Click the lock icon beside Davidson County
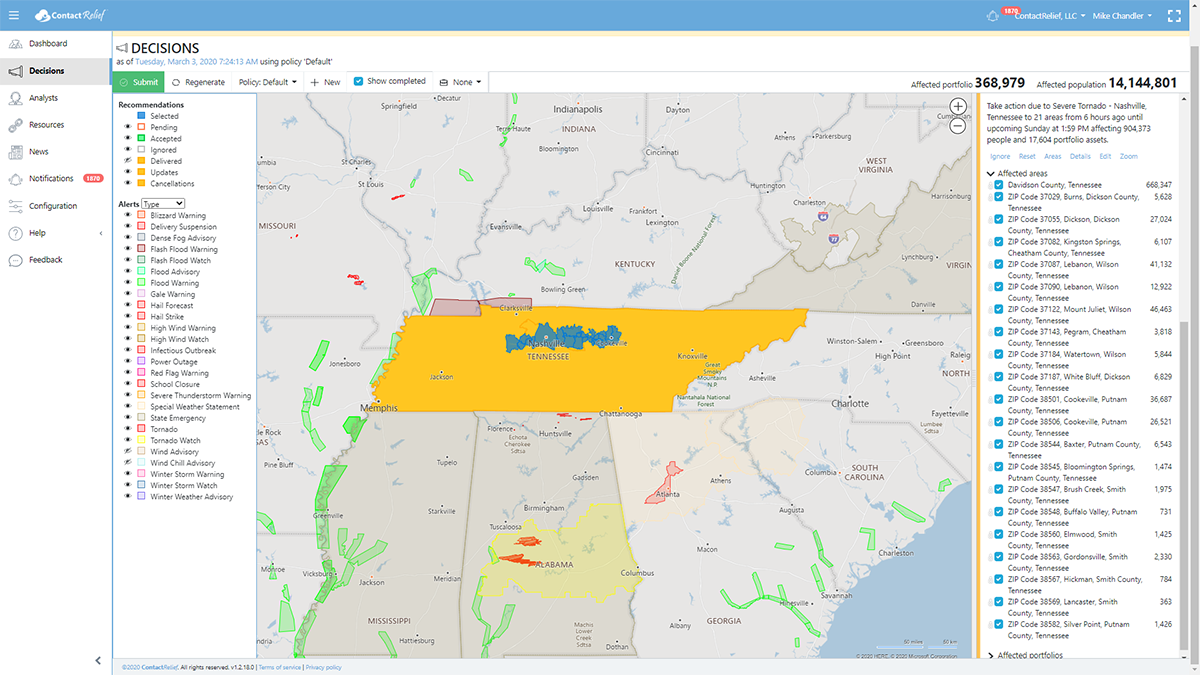The image size is (1200, 675). click(x=991, y=185)
